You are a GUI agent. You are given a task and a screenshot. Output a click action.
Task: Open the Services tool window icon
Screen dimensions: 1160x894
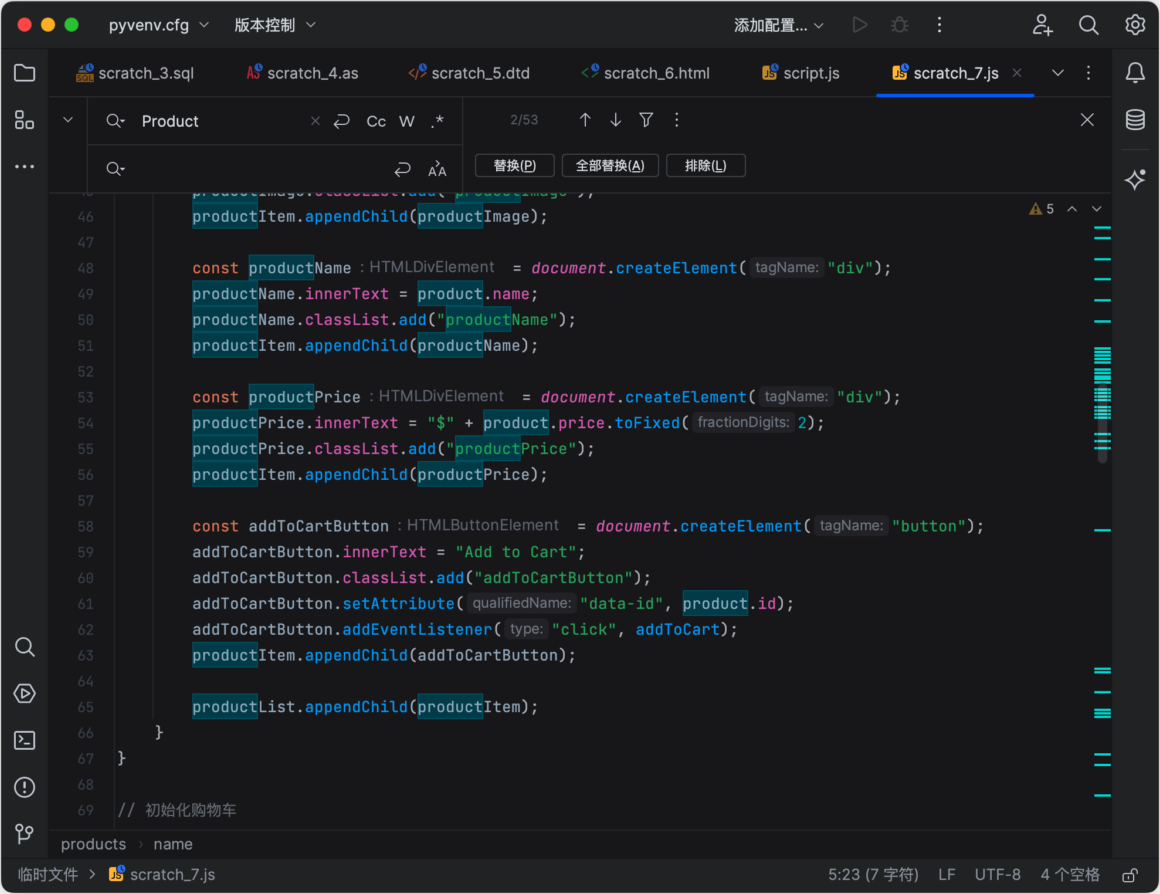point(24,693)
